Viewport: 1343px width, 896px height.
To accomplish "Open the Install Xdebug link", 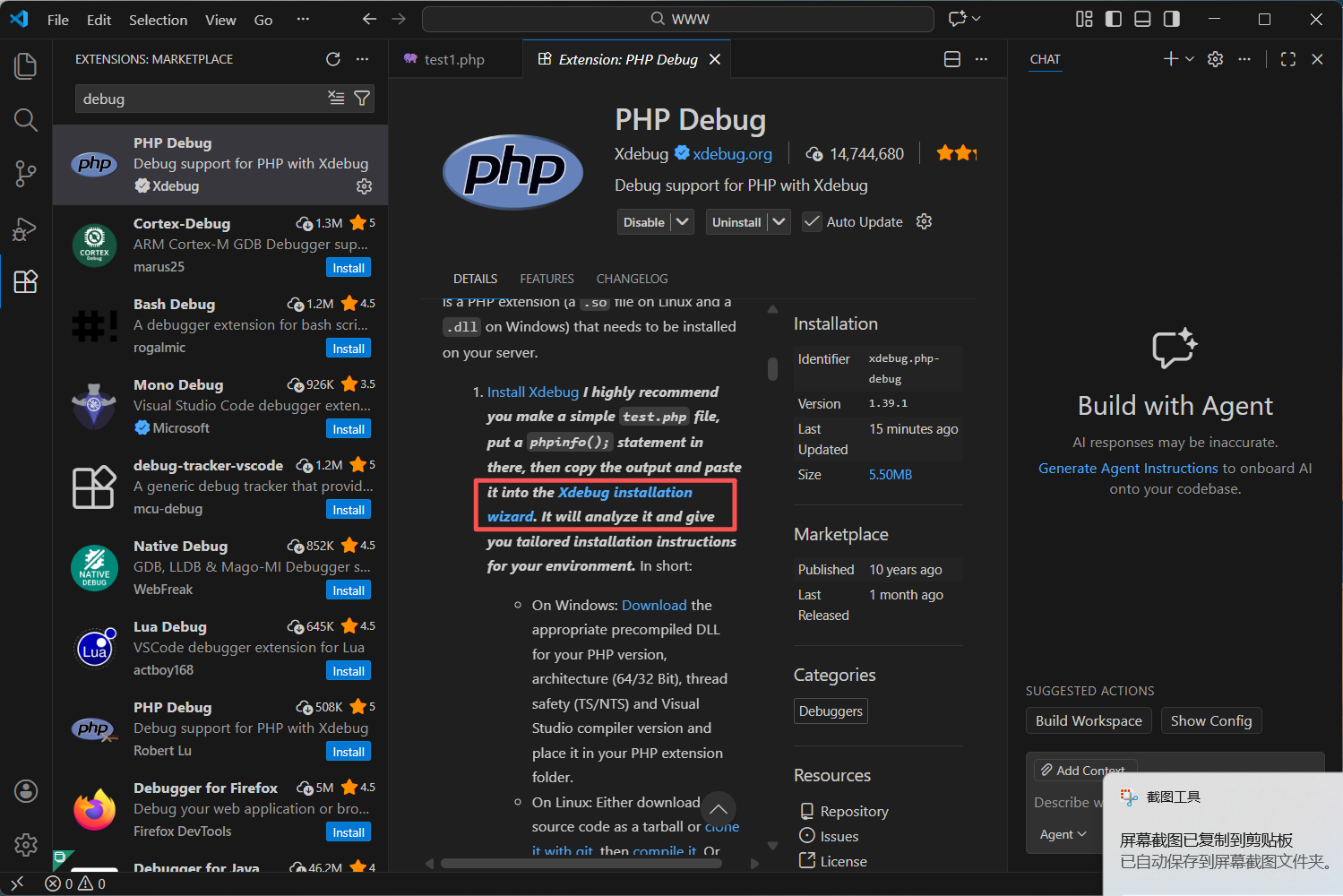I will click(x=533, y=392).
